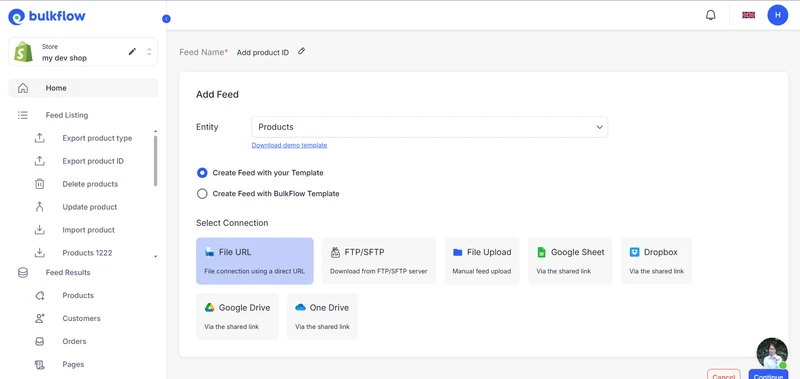Click the bulkflow logo
800x379 pixels.
tap(47, 16)
